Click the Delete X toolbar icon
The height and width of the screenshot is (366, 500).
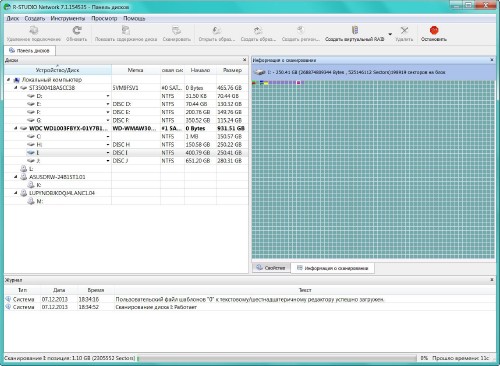404,31
